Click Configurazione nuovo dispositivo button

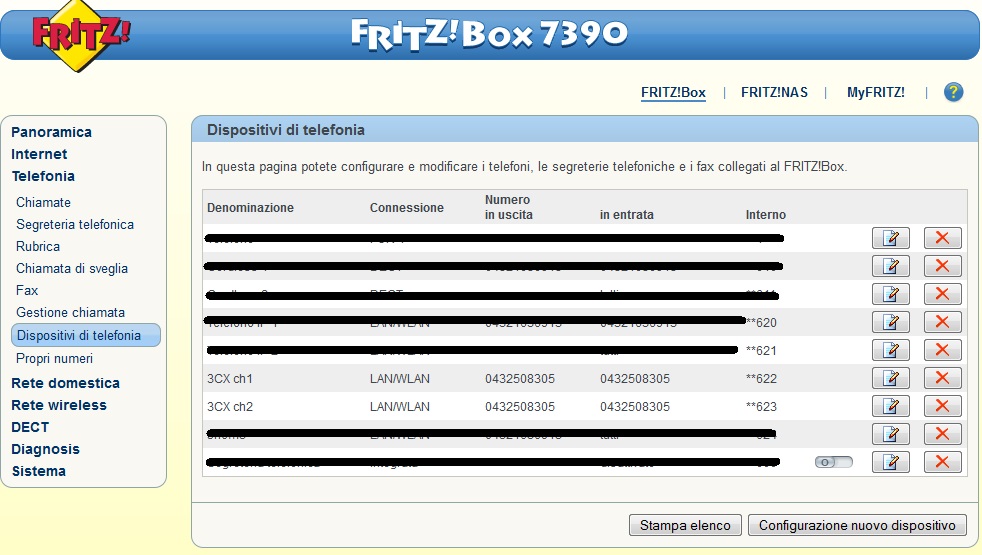857,525
